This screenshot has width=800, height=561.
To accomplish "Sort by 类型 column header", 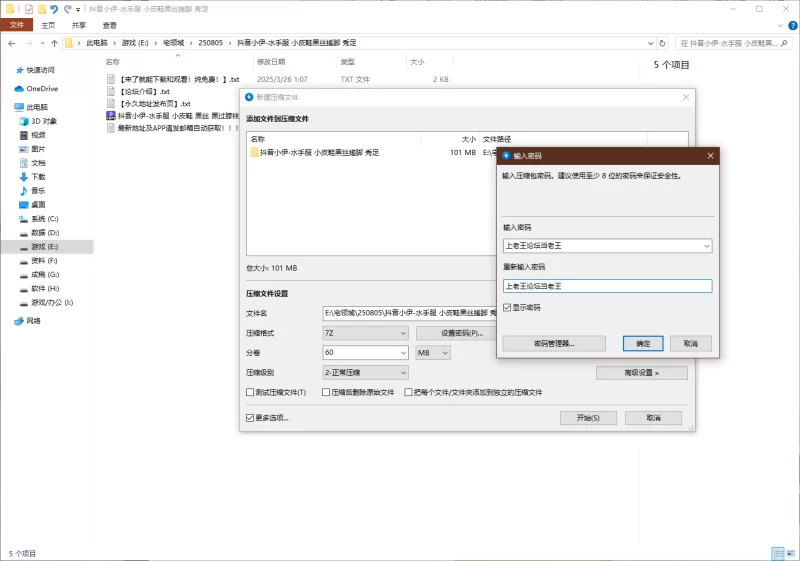I will 347,62.
